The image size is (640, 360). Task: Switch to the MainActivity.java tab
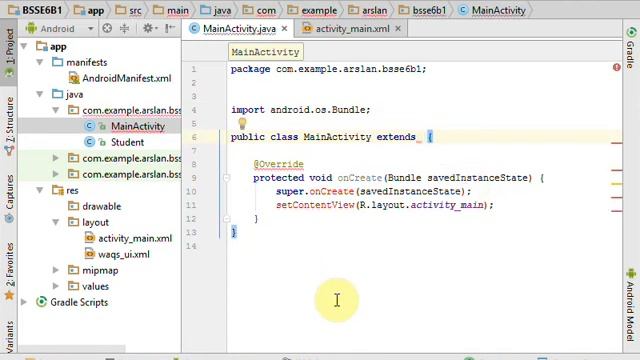(x=239, y=29)
